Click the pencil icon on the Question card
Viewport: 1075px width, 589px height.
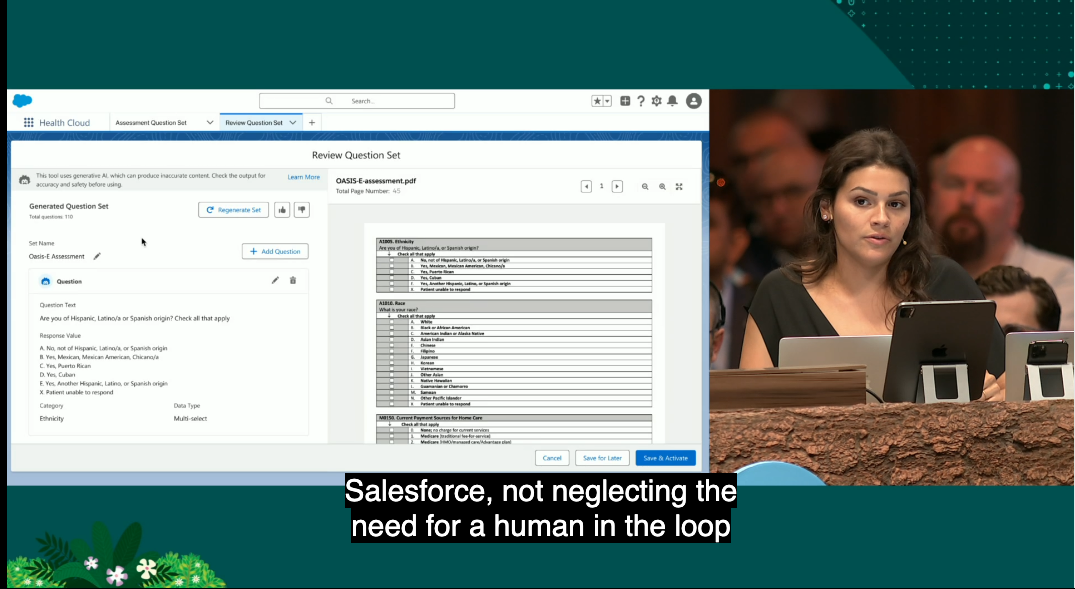(275, 280)
